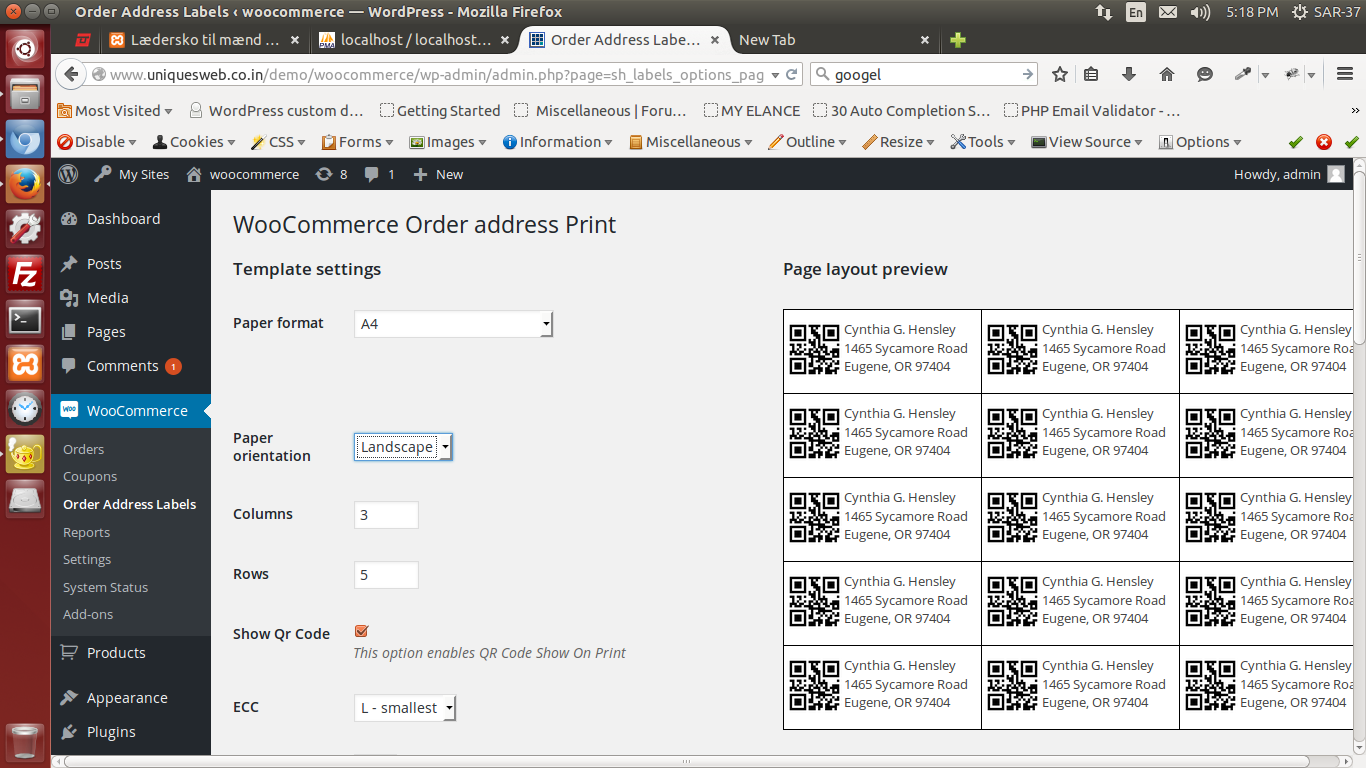Screen dimensions: 1366x768
Task: Open the Orders submenu link
Action: tap(83, 449)
